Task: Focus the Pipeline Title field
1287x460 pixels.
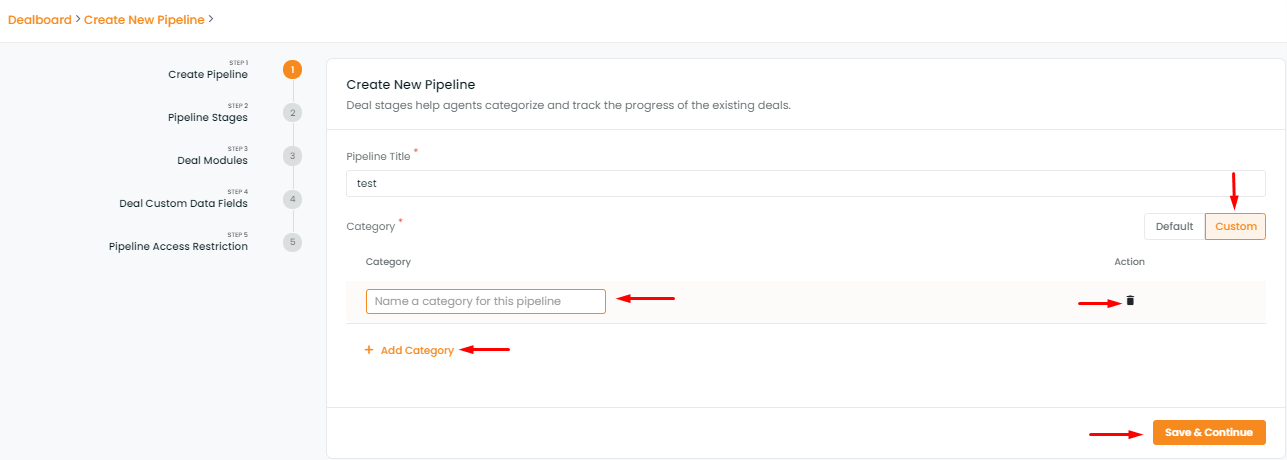Action: [x=805, y=183]
